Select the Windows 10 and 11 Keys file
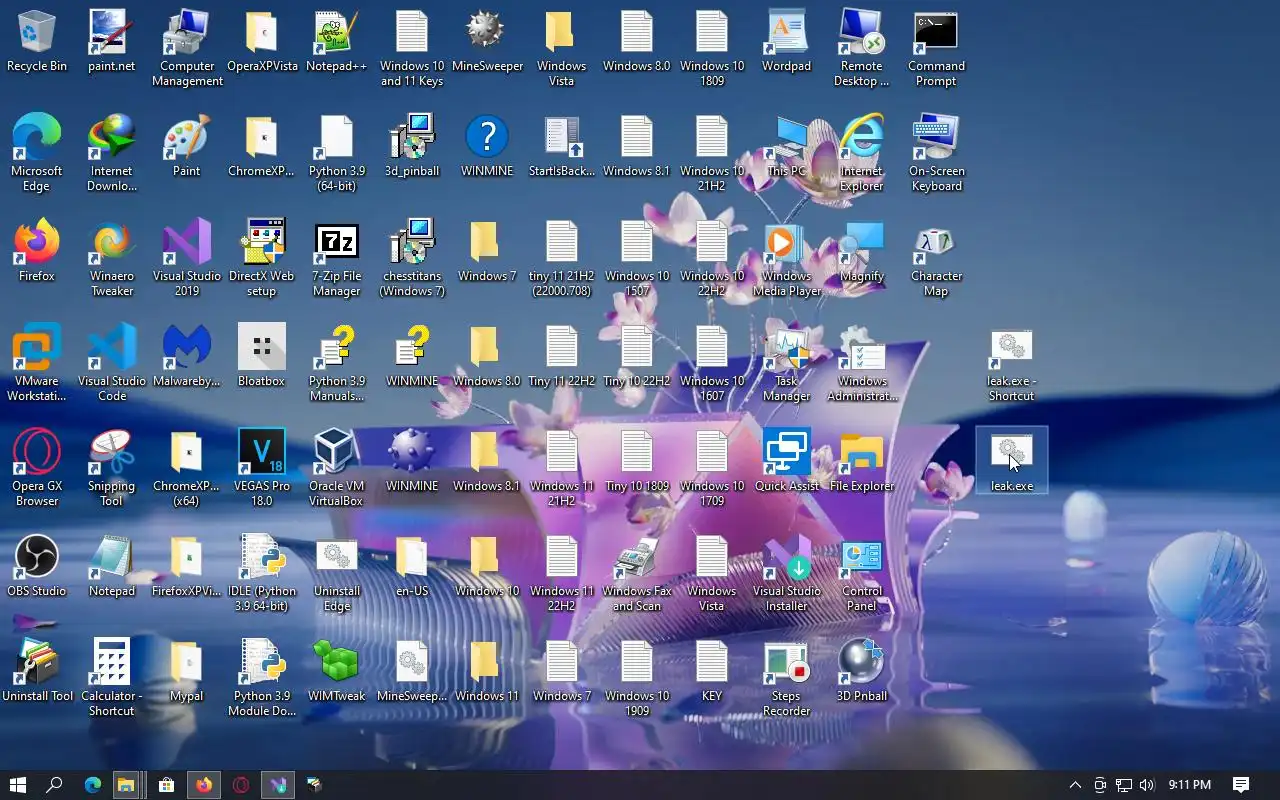 [x=412, y=49]
